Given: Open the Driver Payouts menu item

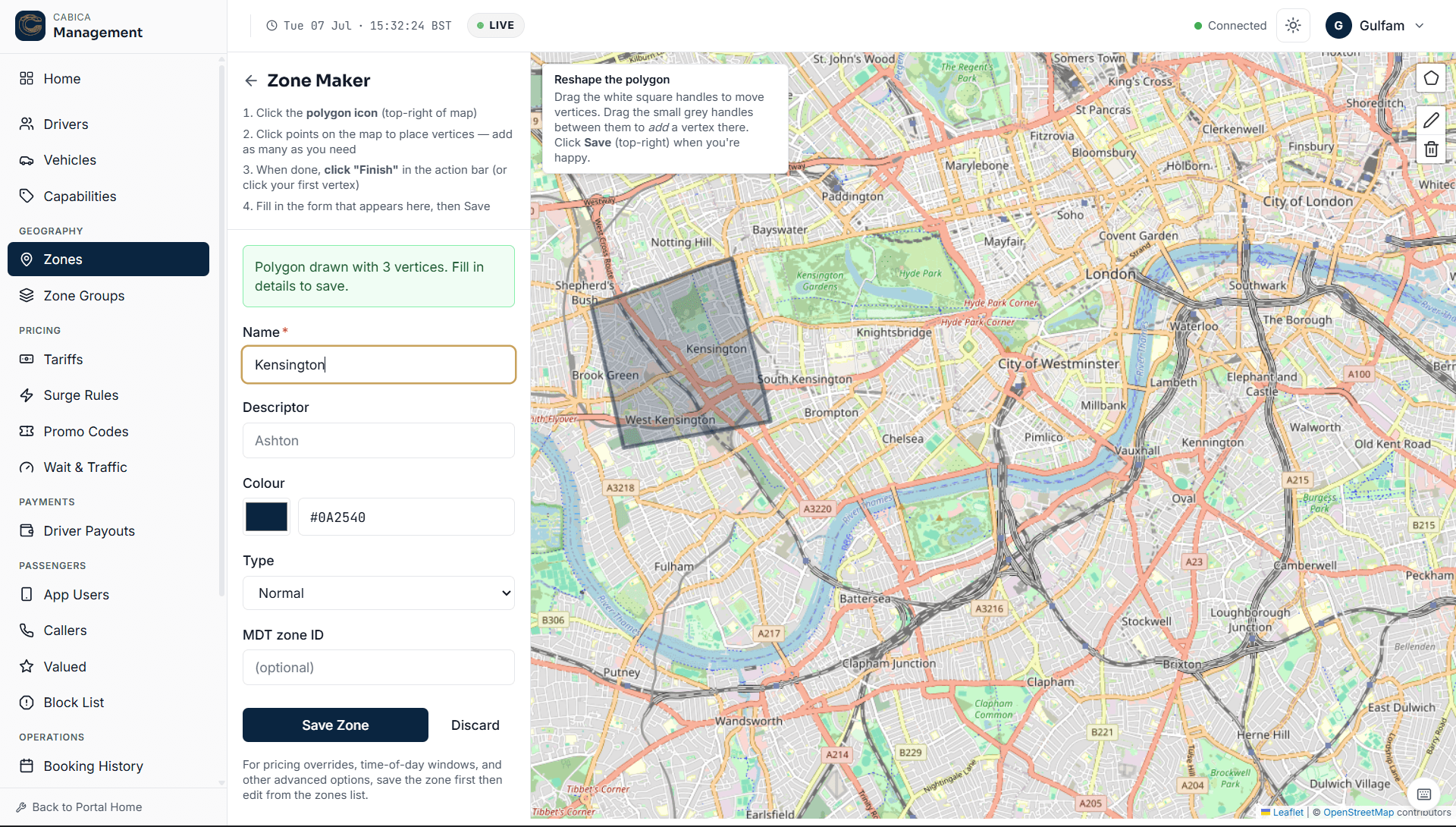Looking at the screenshot, I should point(108,530).
